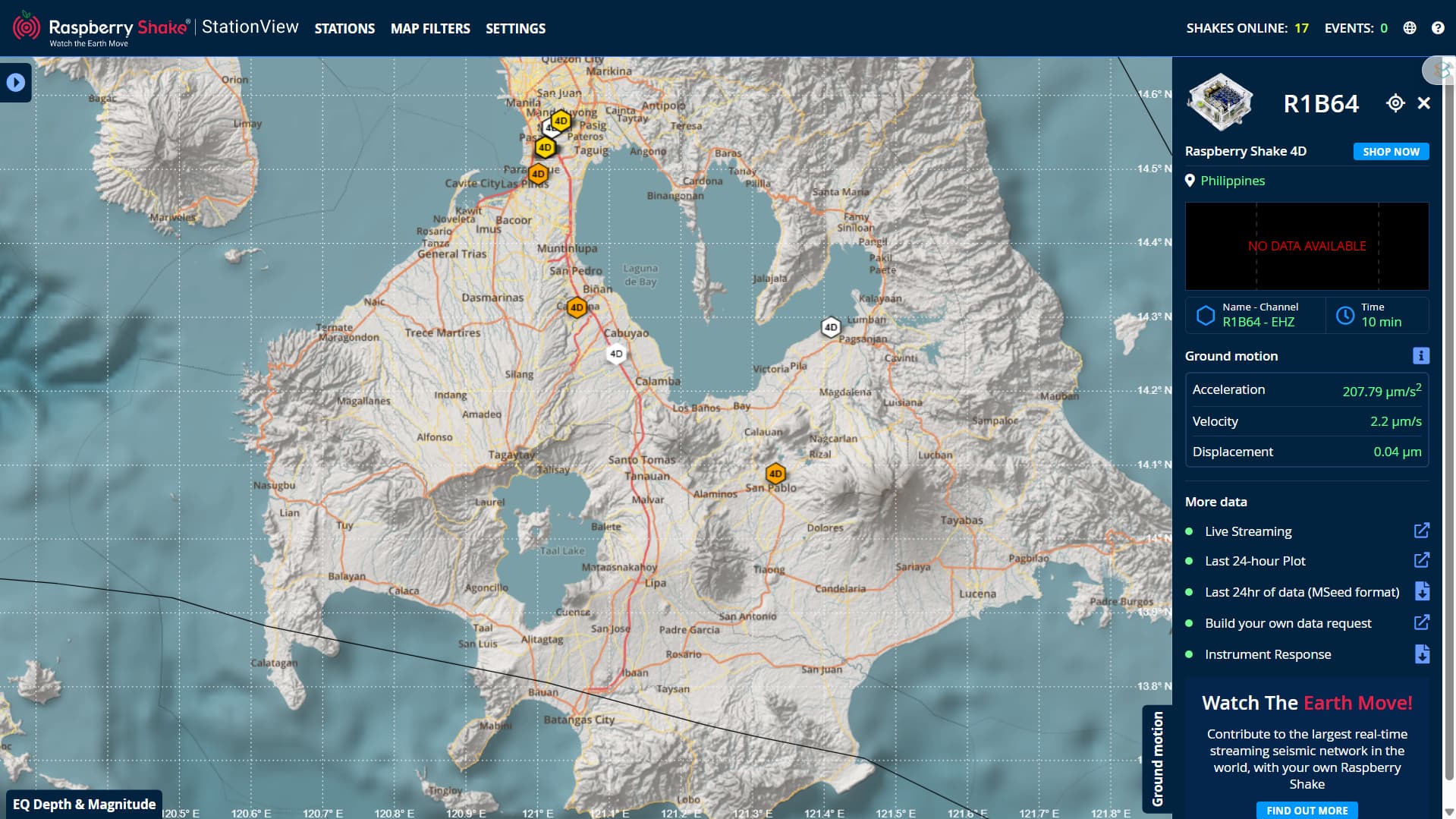
Task: Select the white 4D marker near Cabuyao
Action: click(616, 354)
